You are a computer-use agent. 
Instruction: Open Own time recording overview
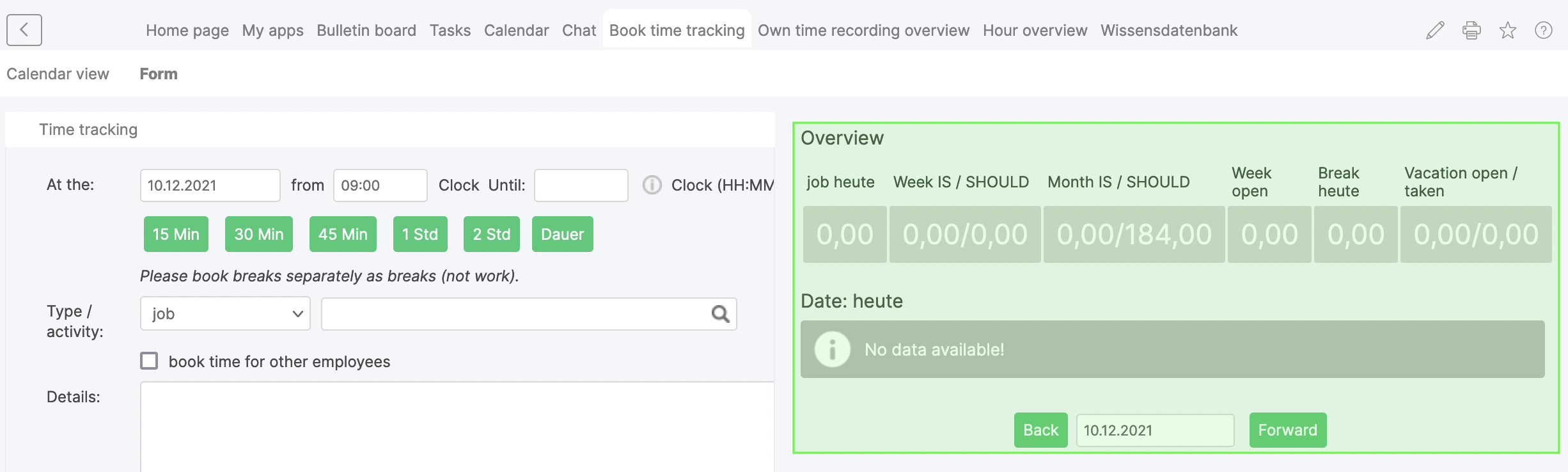tap(863, 30)
